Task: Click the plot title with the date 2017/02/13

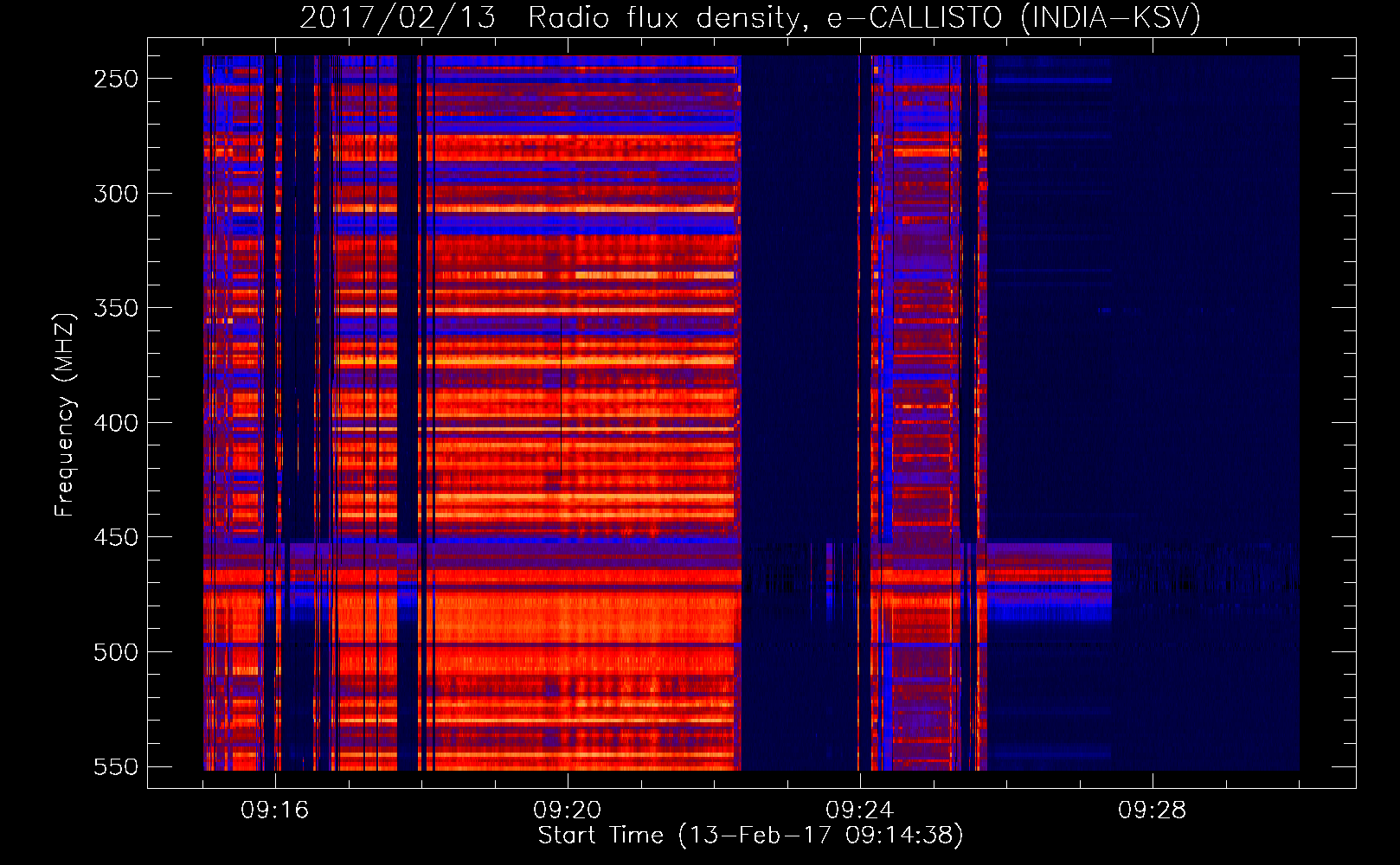Action: click(750, 17)
